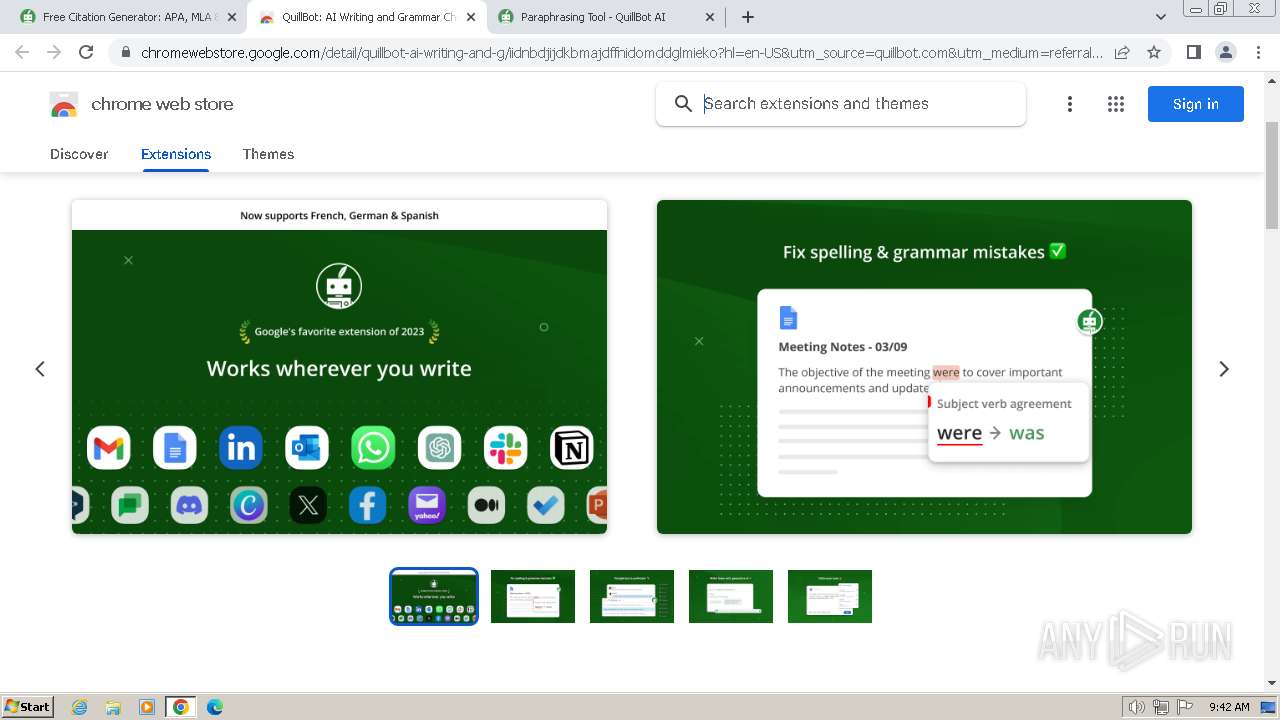Open the Chrome Web Store logo
The height and width of the screenshot is (720, 1280).
[x=141, y=104]
